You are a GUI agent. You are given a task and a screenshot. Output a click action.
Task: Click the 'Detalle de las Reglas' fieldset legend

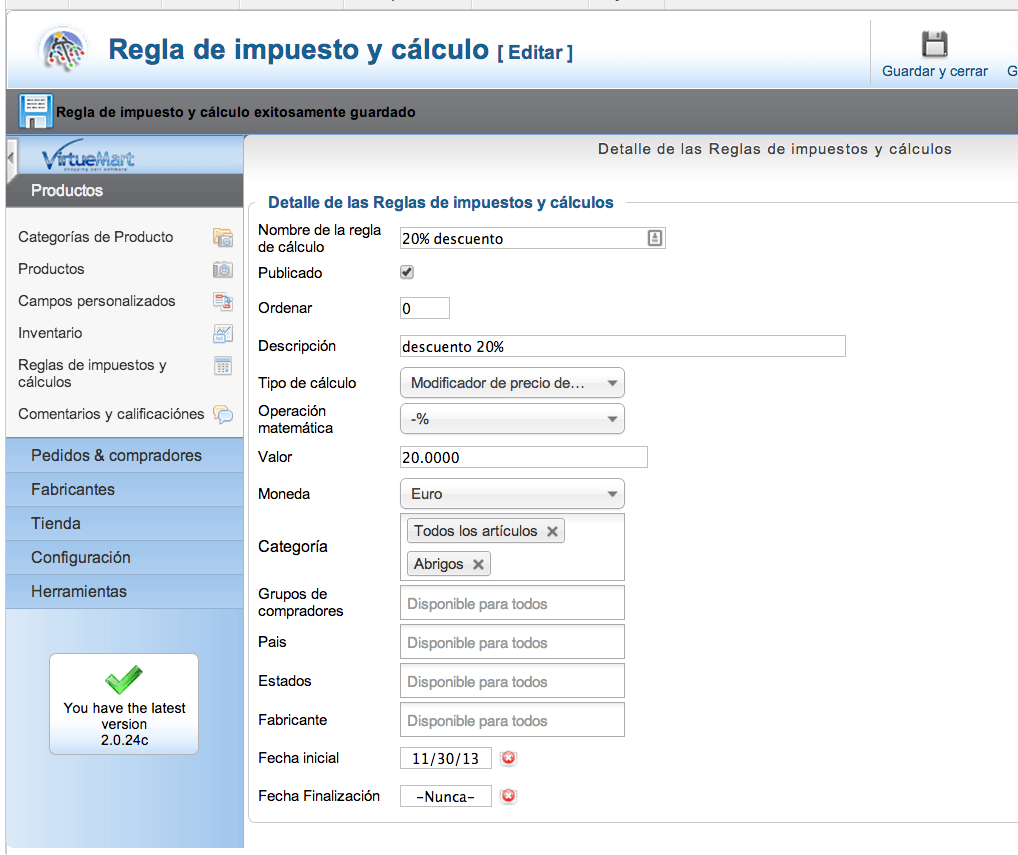[x=440, y=203]
